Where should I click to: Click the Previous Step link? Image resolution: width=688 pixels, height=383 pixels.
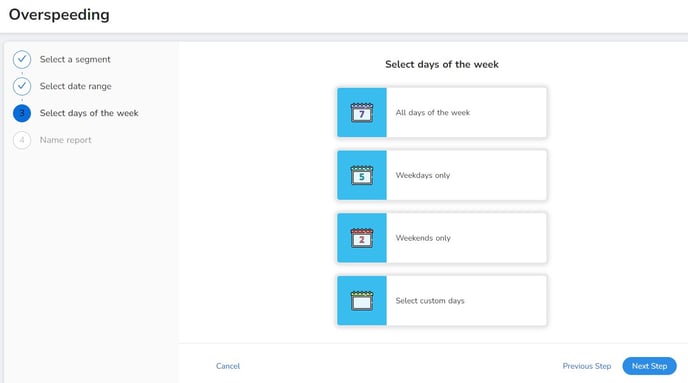[587, 366]
